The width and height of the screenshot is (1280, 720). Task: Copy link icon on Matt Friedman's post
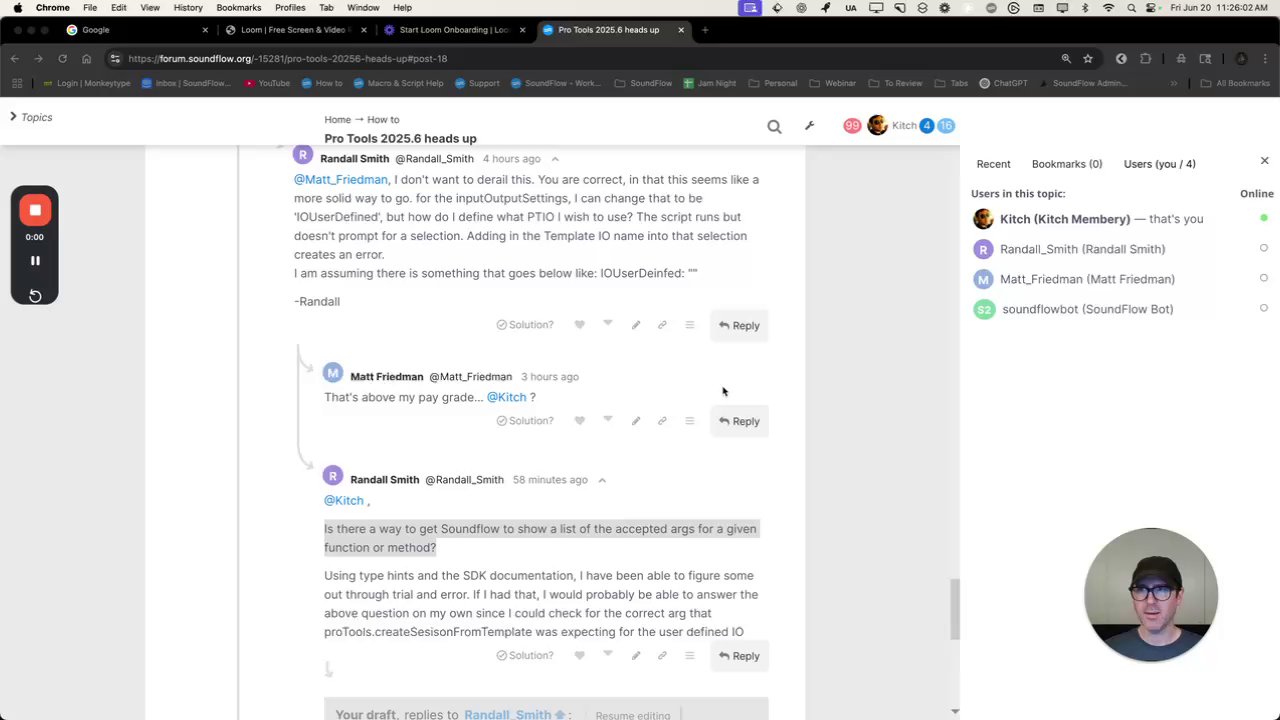(662, 421)
